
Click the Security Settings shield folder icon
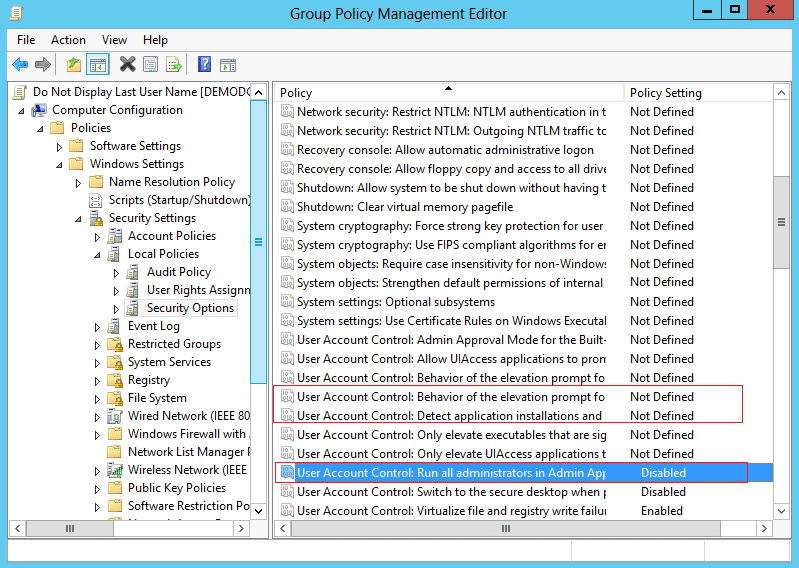(96, 218)
